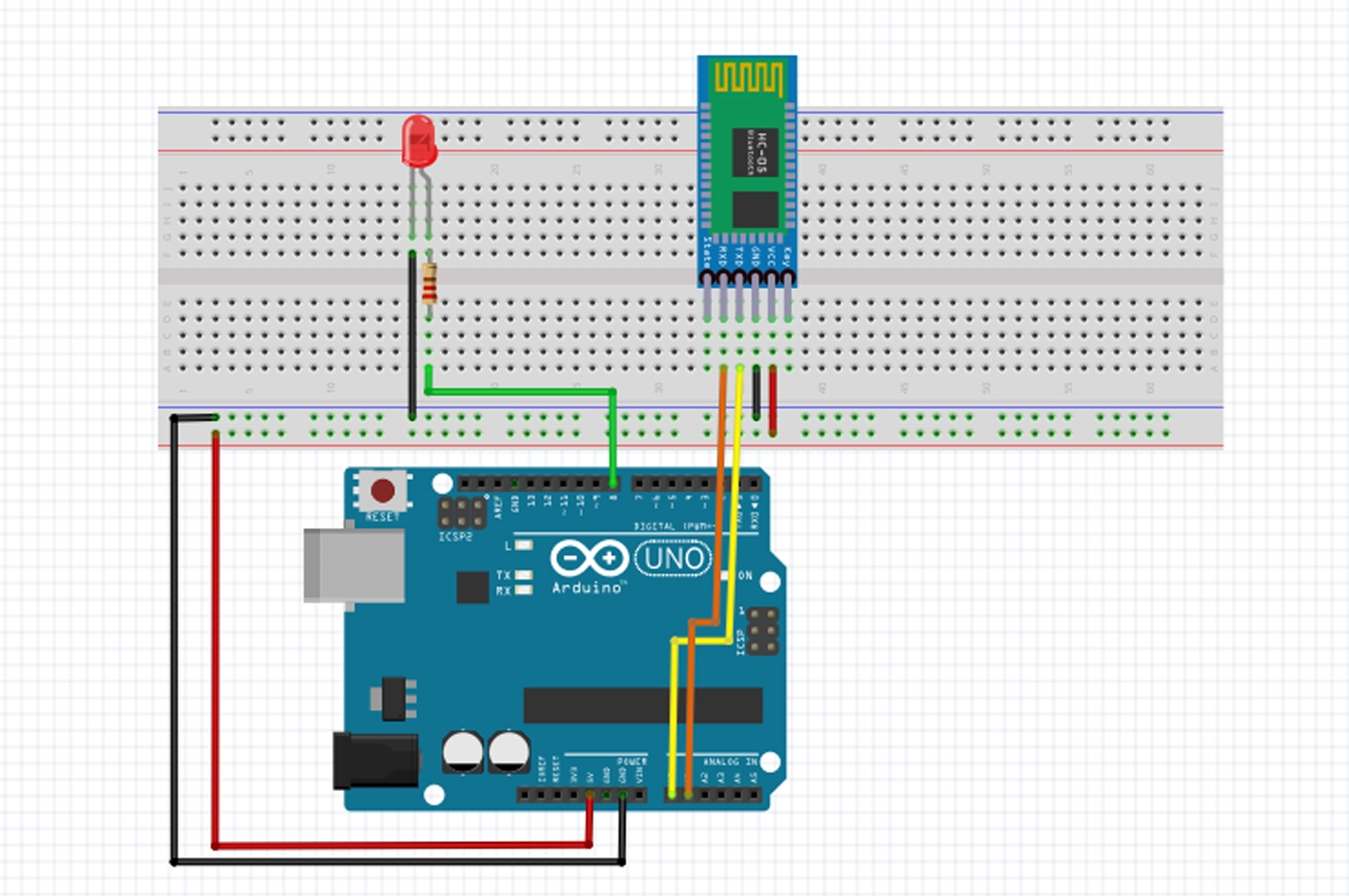Select the ICSP header near ON LED
1349x896 pixels.
763,631
